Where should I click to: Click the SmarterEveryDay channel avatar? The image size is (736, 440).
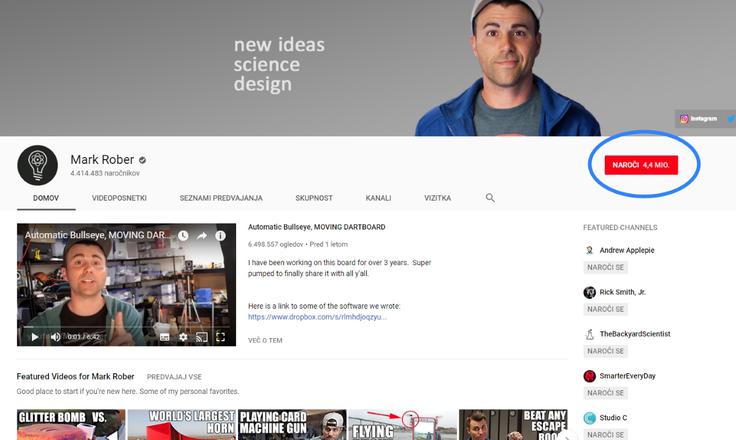590,376
